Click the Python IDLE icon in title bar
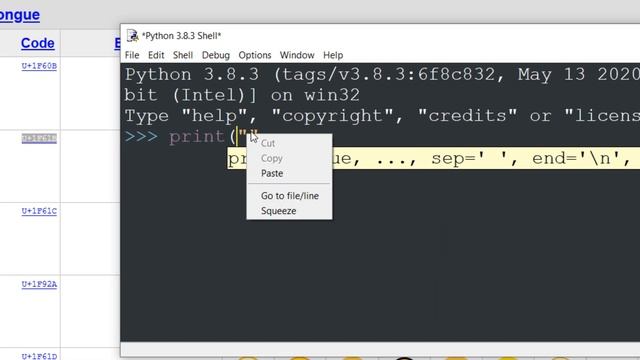 [x=132, y=36]
